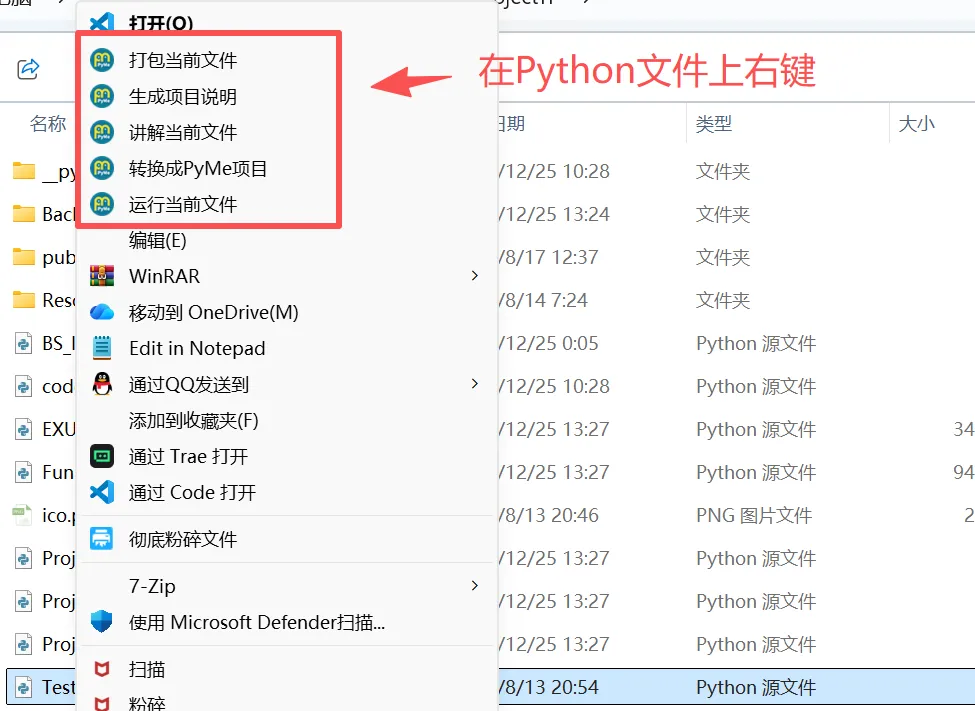The width and height of the screenshot is (975, 711).
Task: Select the ico PNG file icon
Action: 22,515
